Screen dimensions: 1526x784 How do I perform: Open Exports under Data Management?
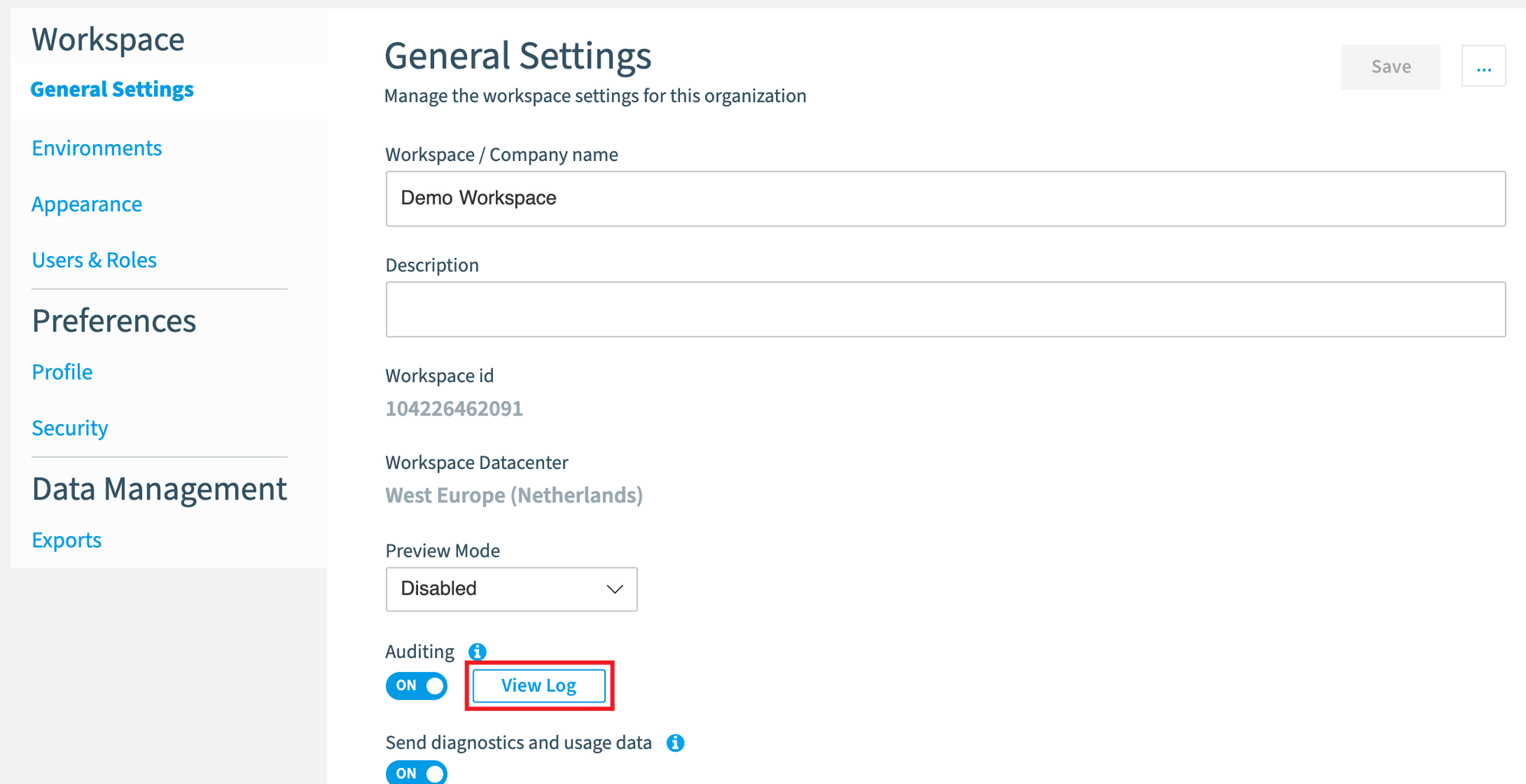pos(67,540)
